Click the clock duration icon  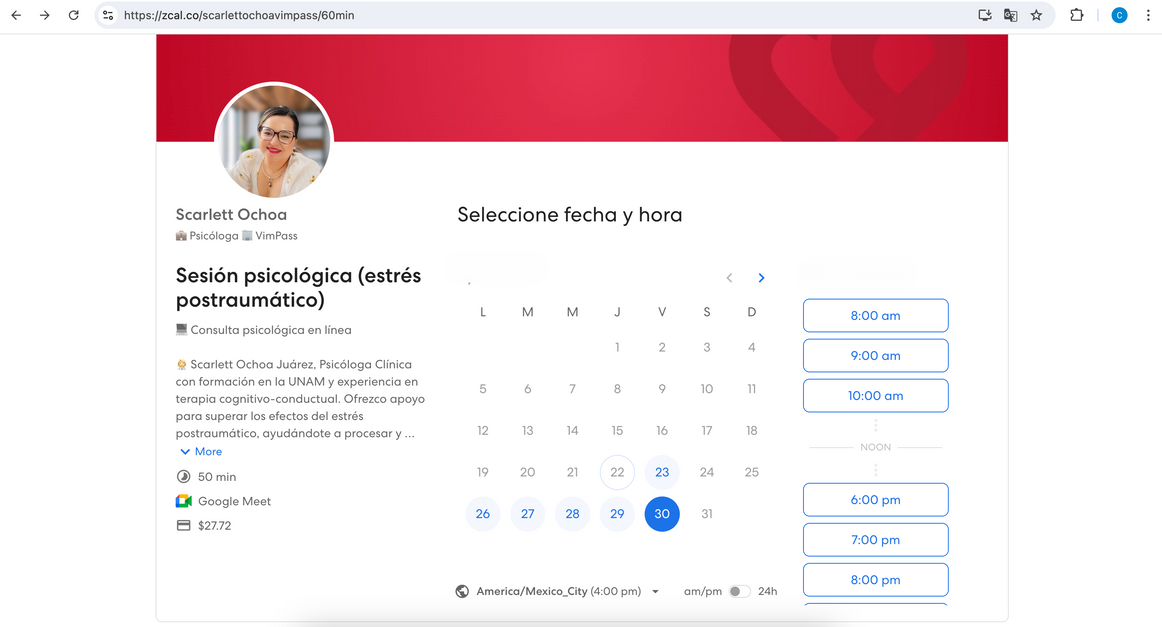(183, 477)
